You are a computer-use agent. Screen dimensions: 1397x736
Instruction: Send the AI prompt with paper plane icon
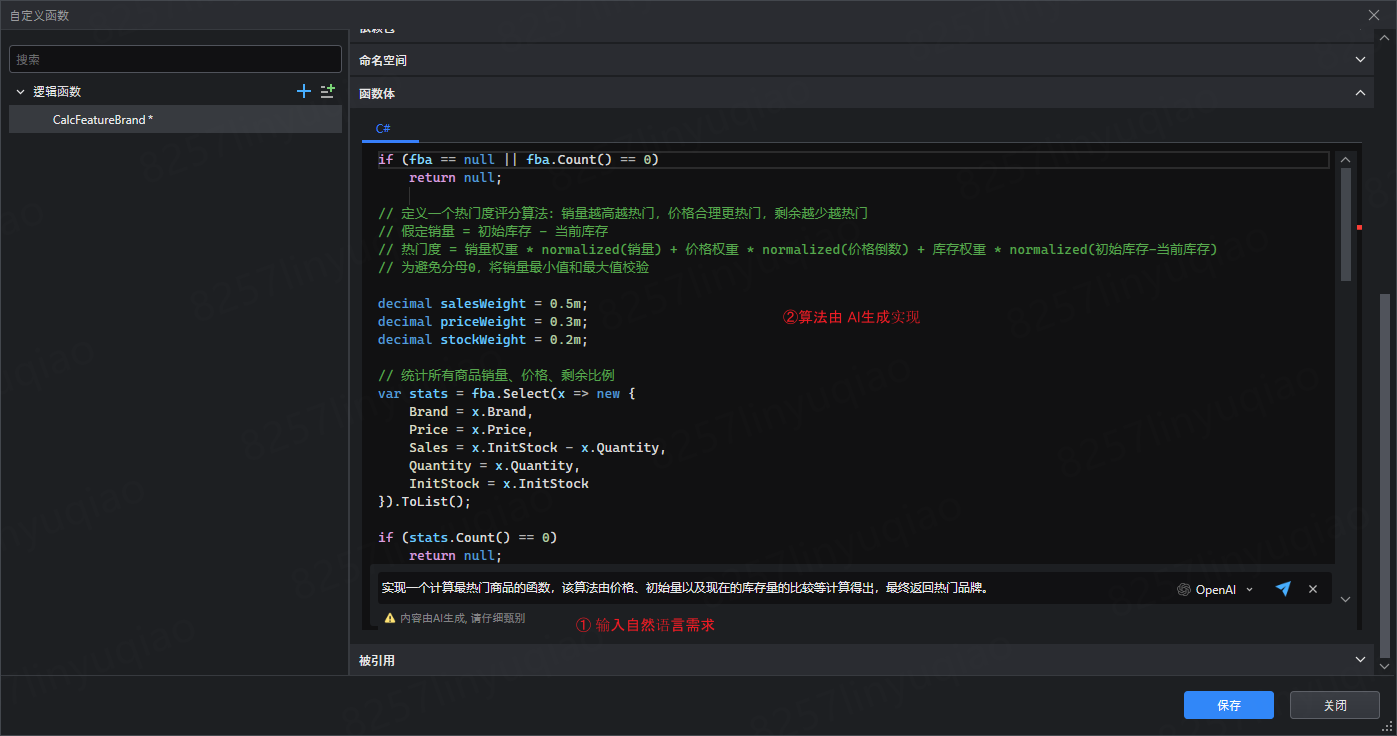pyautogui.click(x=1283, y=589)
